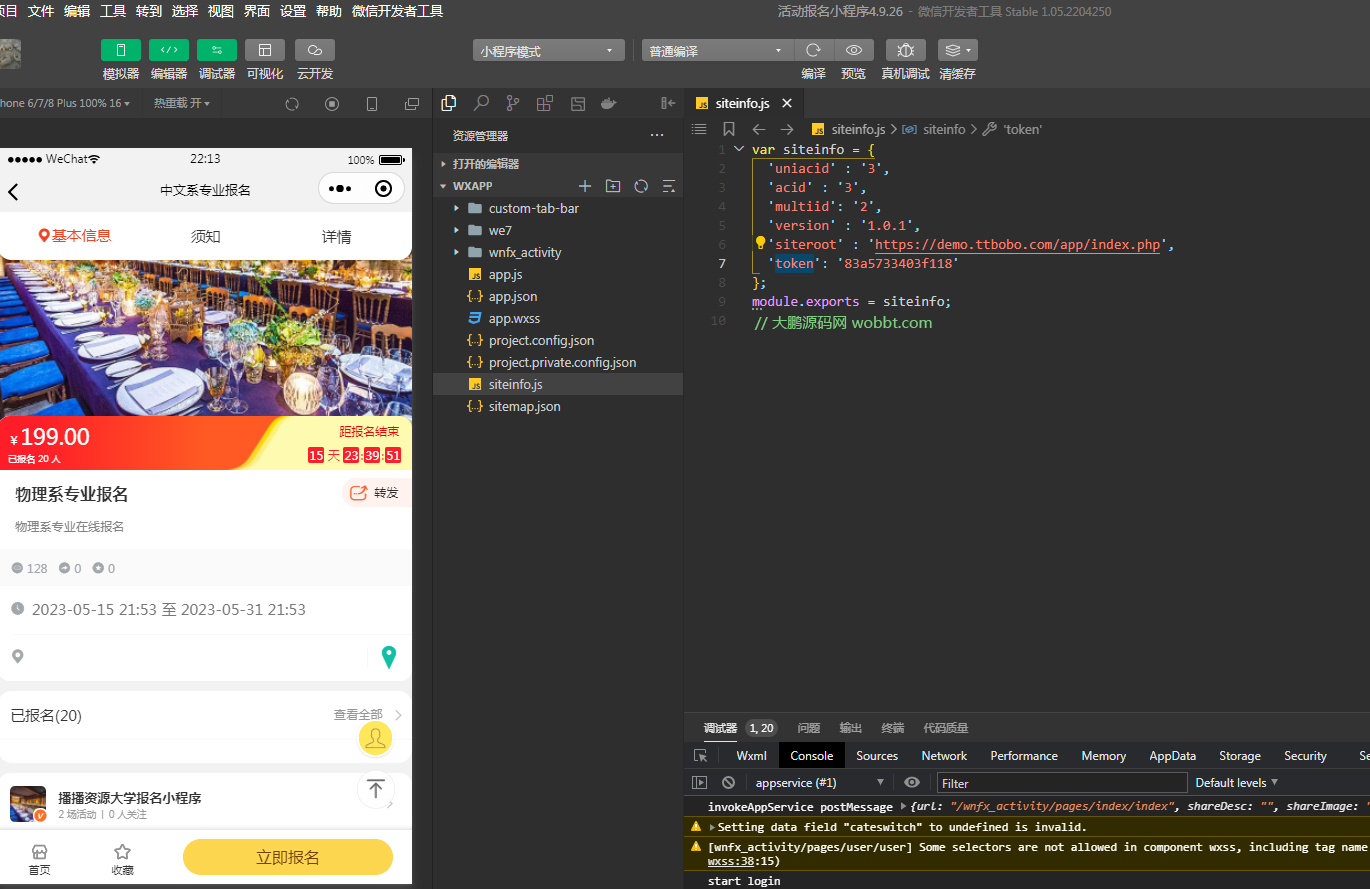1370x889 pixels.
Task: Click the New Folder icon in WXAPP panel
Action: pyautogui.click(x=613, y=186)
